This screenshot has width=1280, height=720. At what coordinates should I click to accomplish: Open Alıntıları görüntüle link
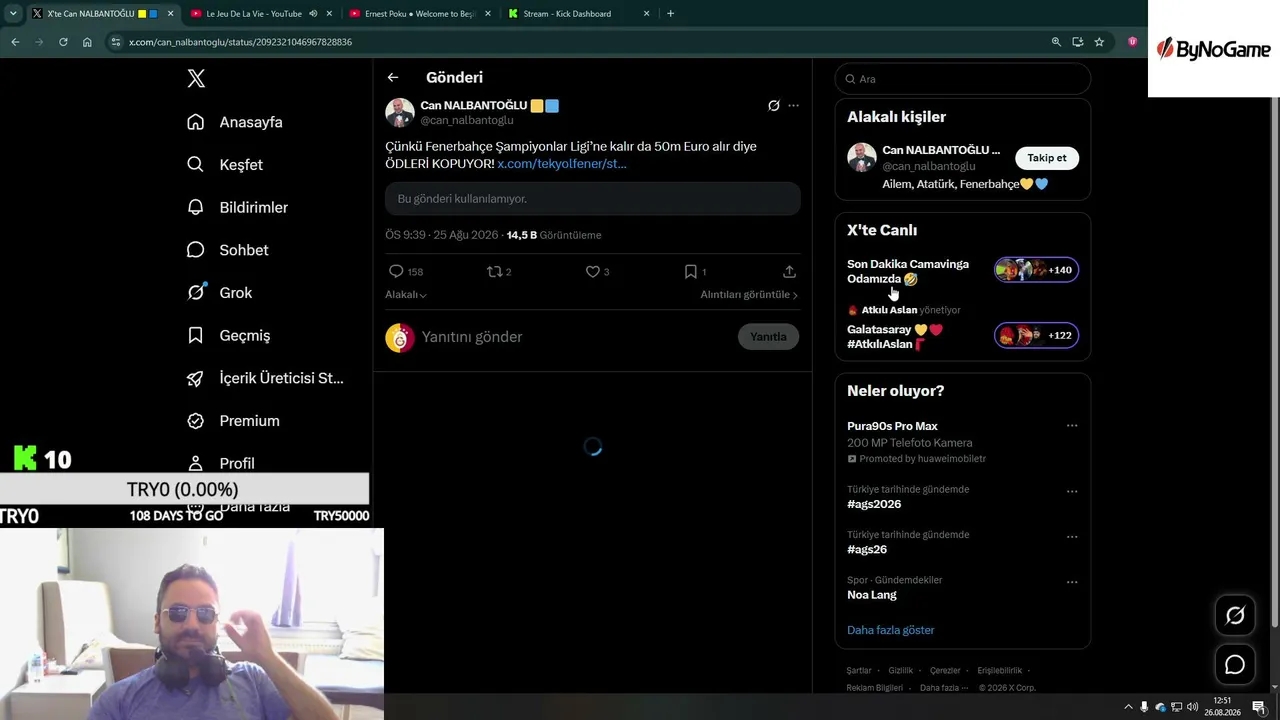(x=749, y=295)
